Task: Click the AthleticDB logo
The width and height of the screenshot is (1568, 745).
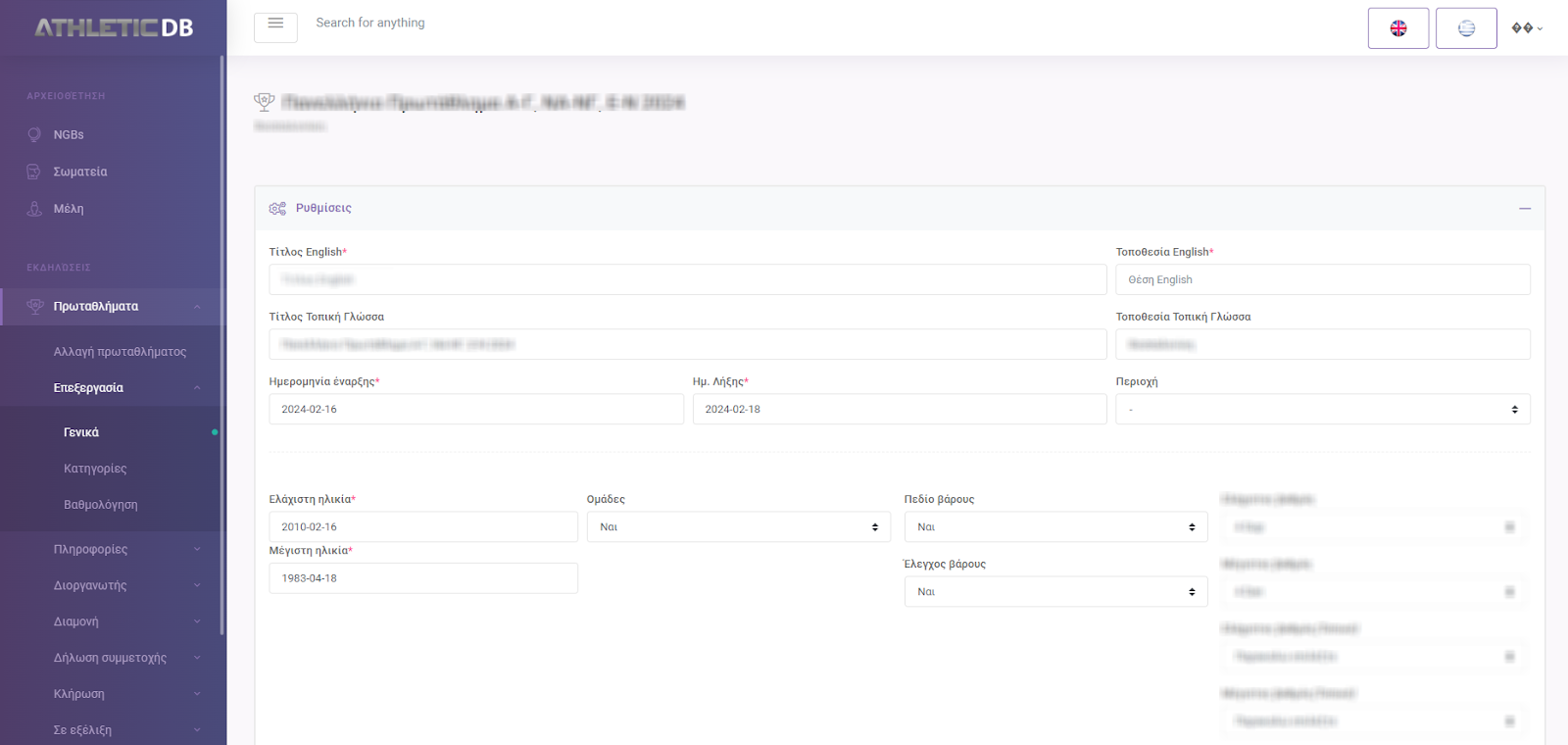Action: (x=114, y=27)
